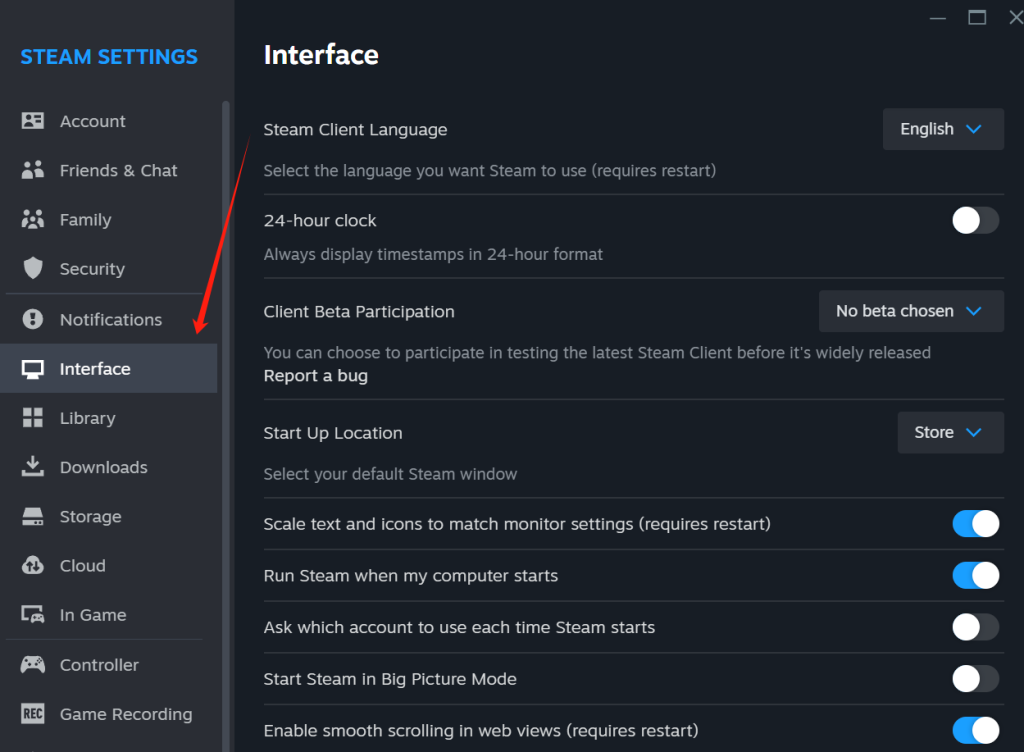This screenshot has width=1024, height=752.
Task: Click the Storage drive icon
Action: [x=33, y=516]
